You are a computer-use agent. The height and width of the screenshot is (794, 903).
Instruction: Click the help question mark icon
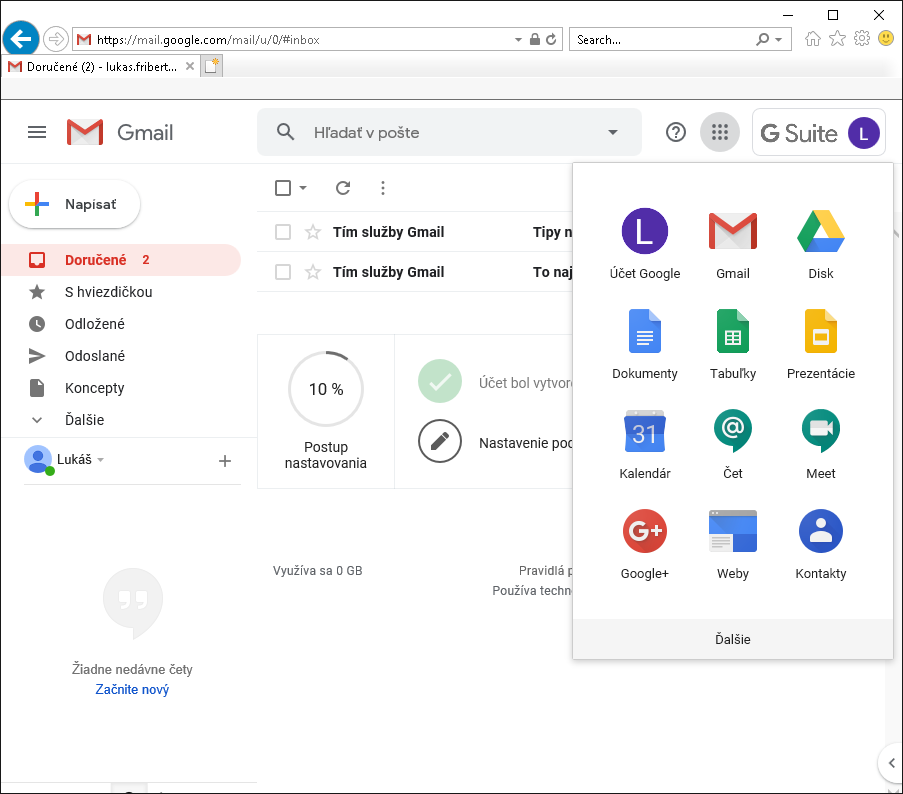coord(676,132)
